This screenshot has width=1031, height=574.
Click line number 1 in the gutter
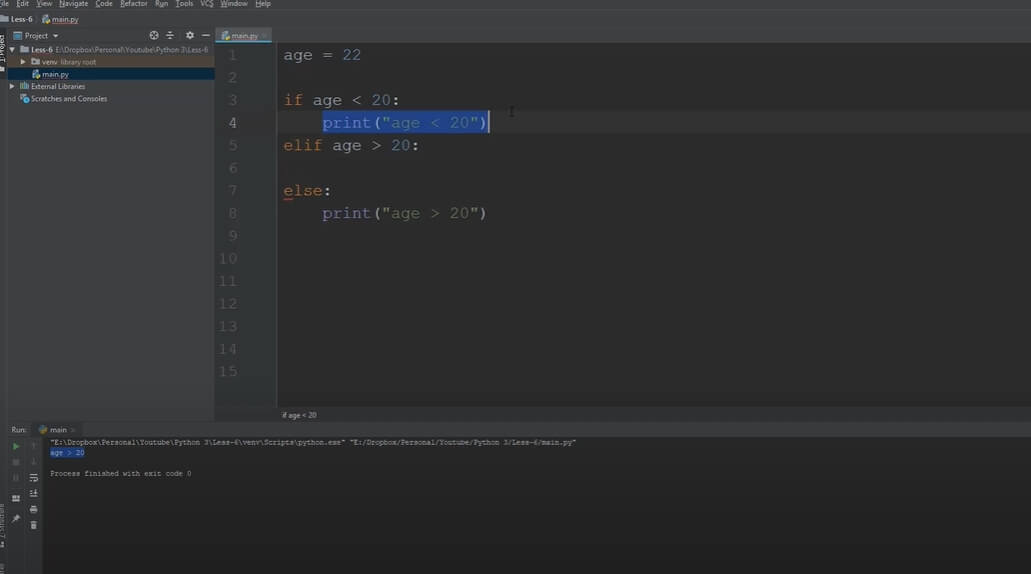(232, 55)
